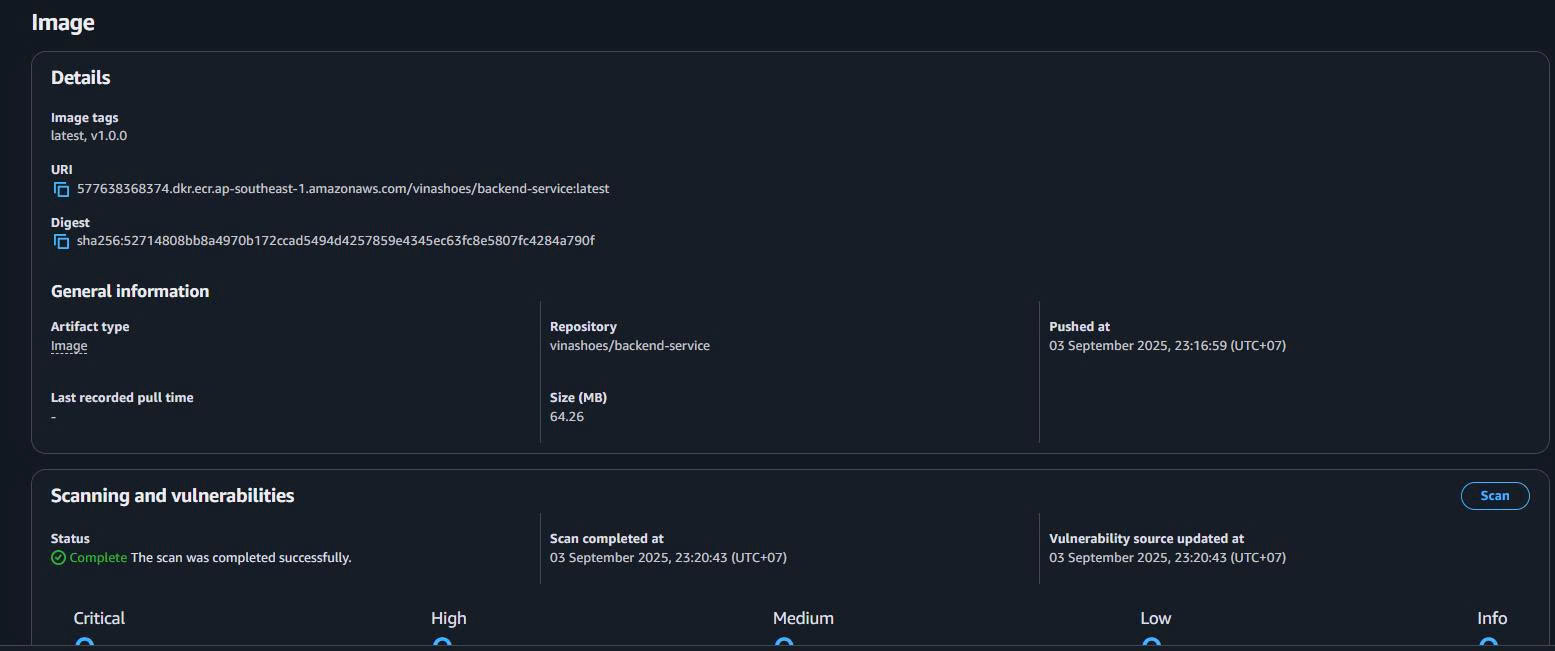
Task: Click the vinashoes/backend-service repository name
Action: (x=629, y=346)
